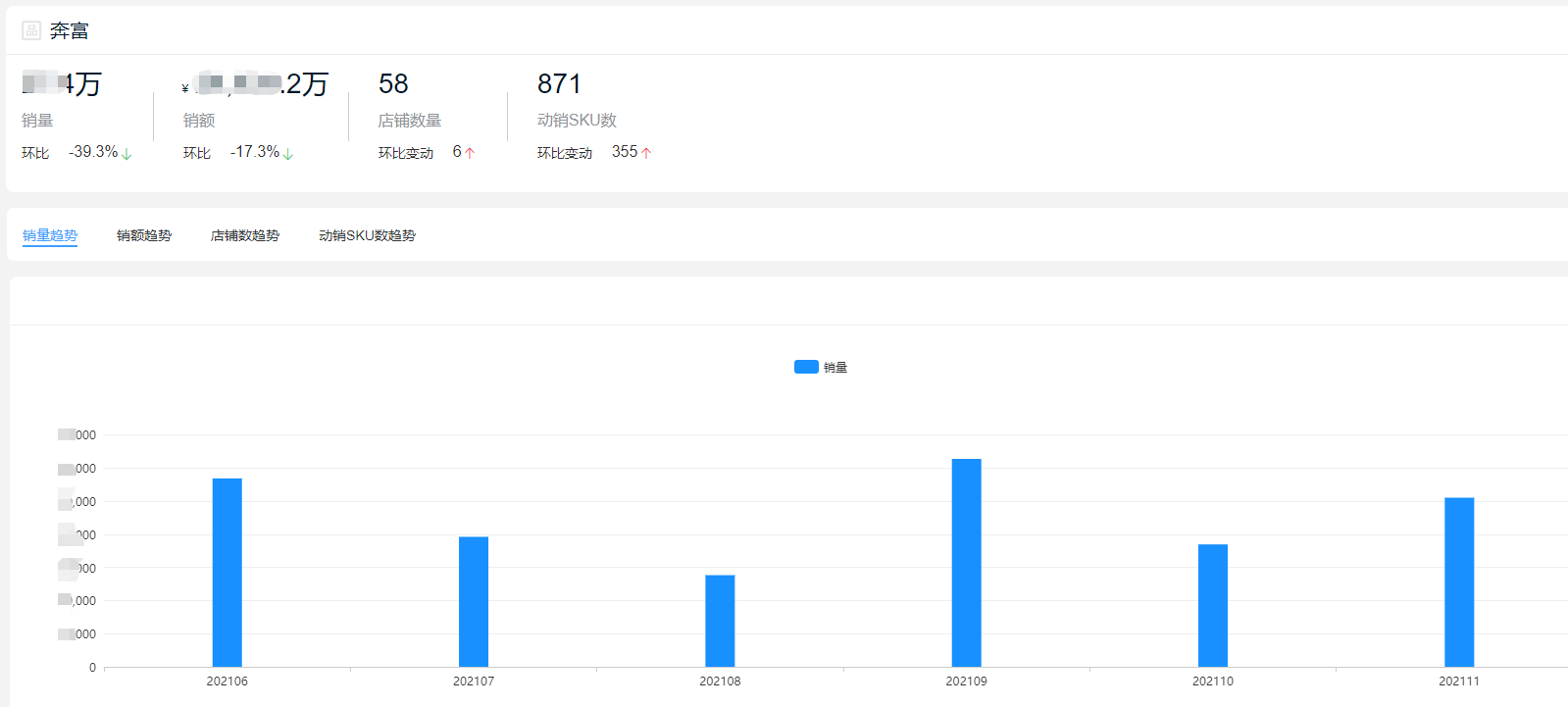Click the 环比变动 label under 店铺数量
The image size is (1568, 707).
click(406, 153)
